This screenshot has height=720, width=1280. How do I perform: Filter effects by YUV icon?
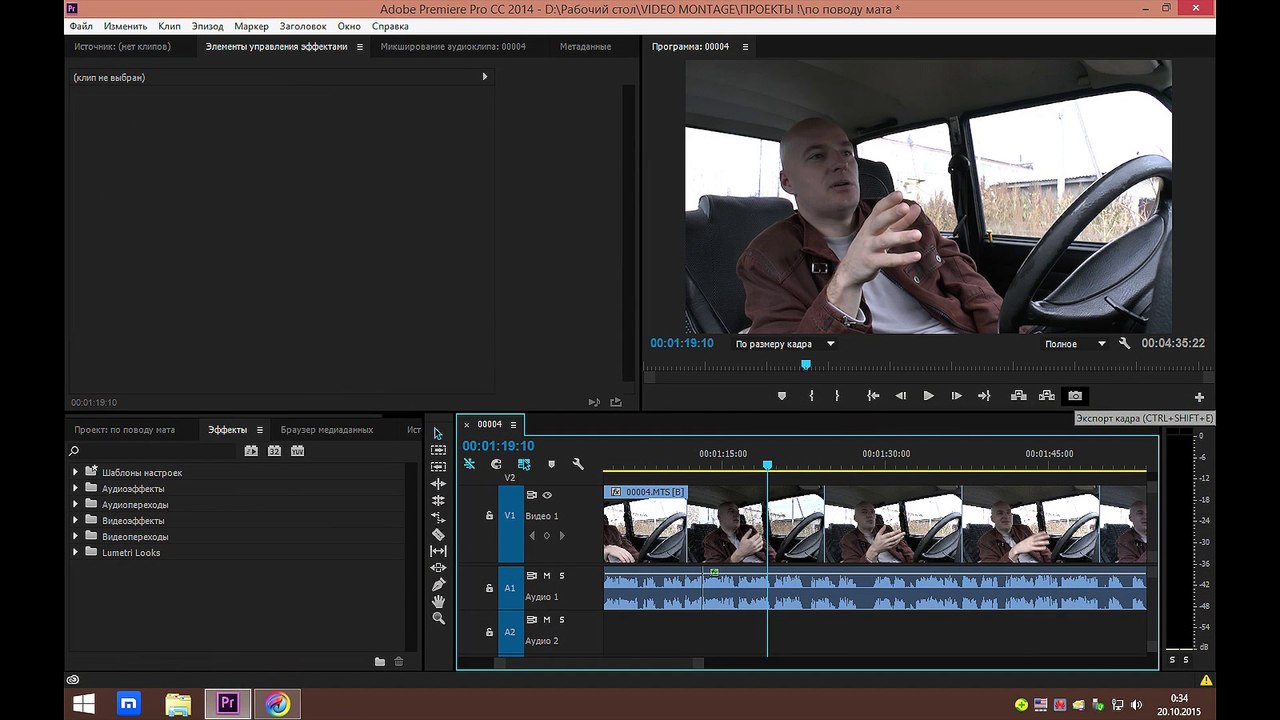[297, 451]
